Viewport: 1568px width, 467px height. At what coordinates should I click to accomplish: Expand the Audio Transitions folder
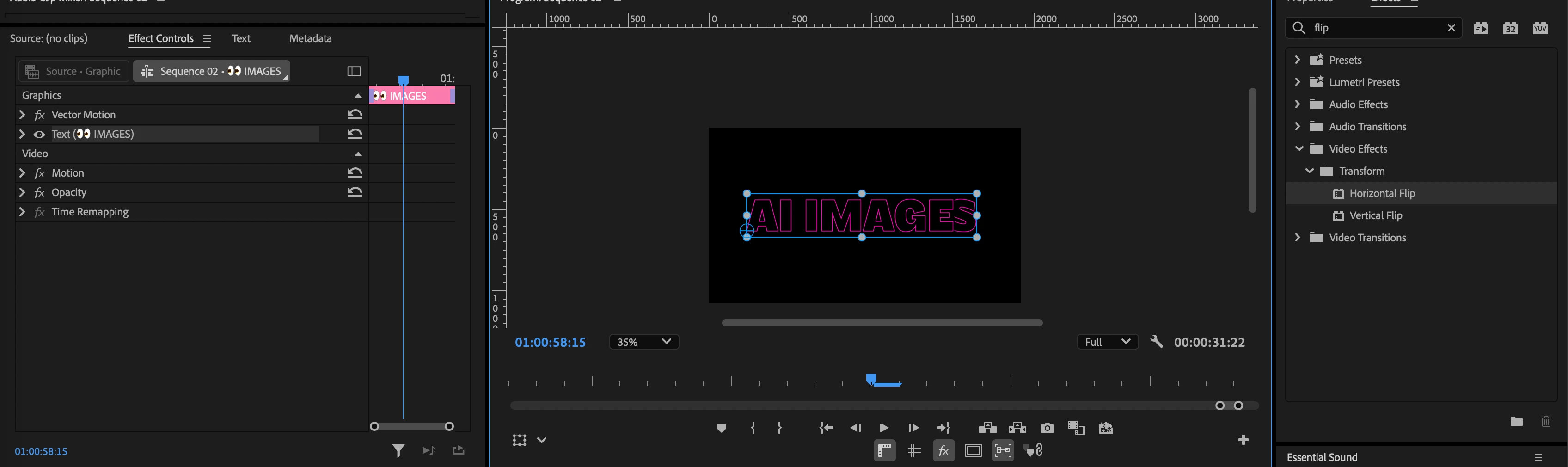[x=1297, y=127]
